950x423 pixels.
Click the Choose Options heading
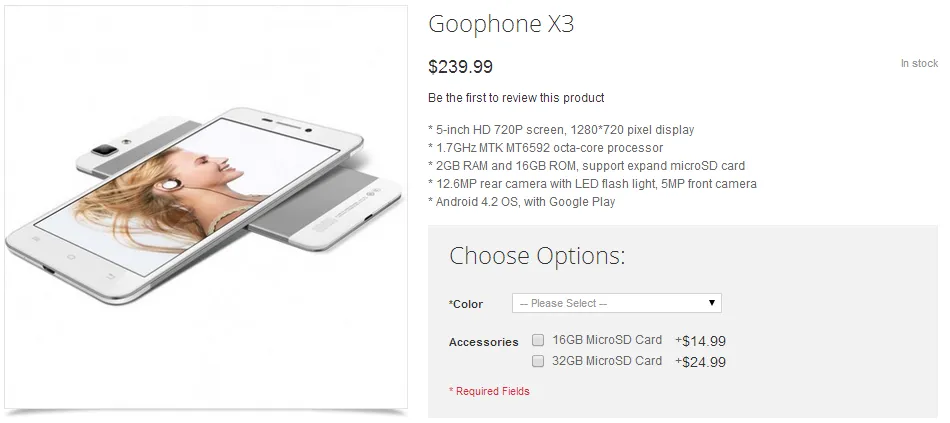(537, 256)
